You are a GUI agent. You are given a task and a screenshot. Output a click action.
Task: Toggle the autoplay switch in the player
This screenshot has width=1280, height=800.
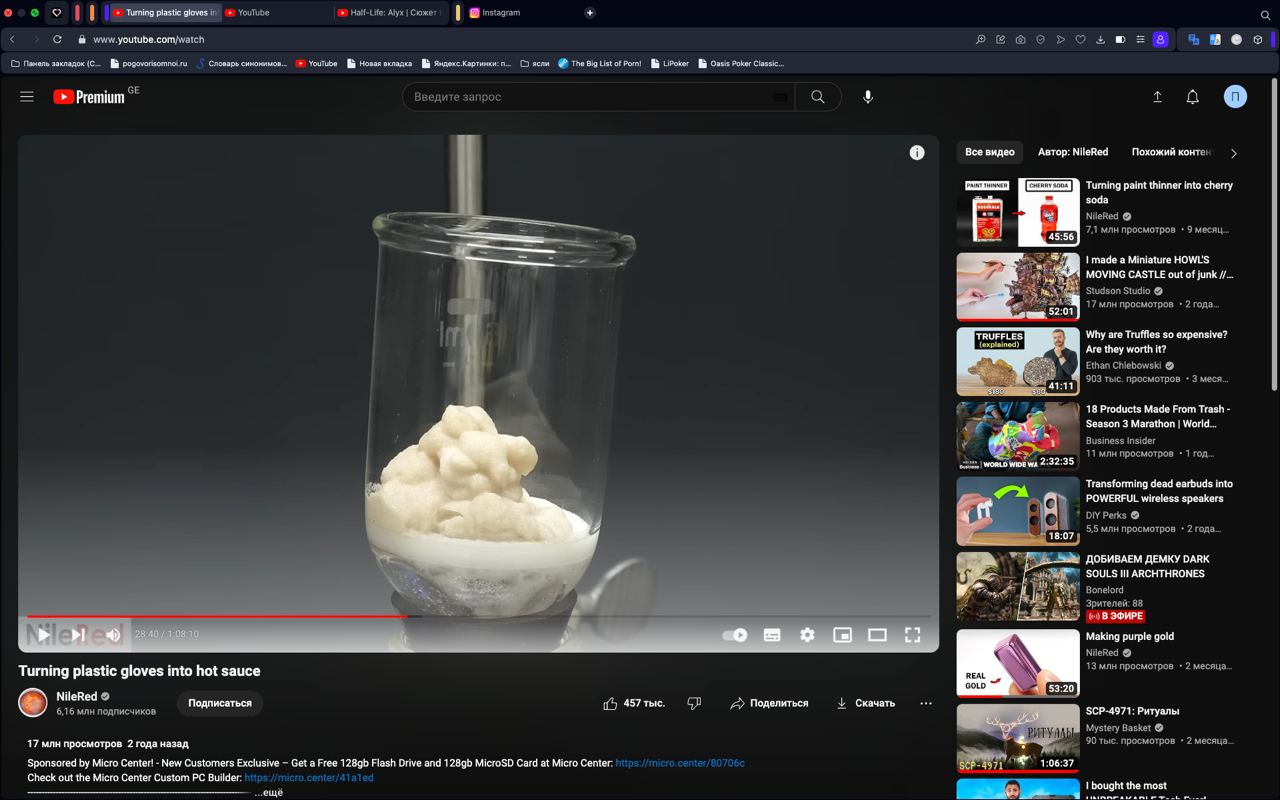click(x=735, y=635)
